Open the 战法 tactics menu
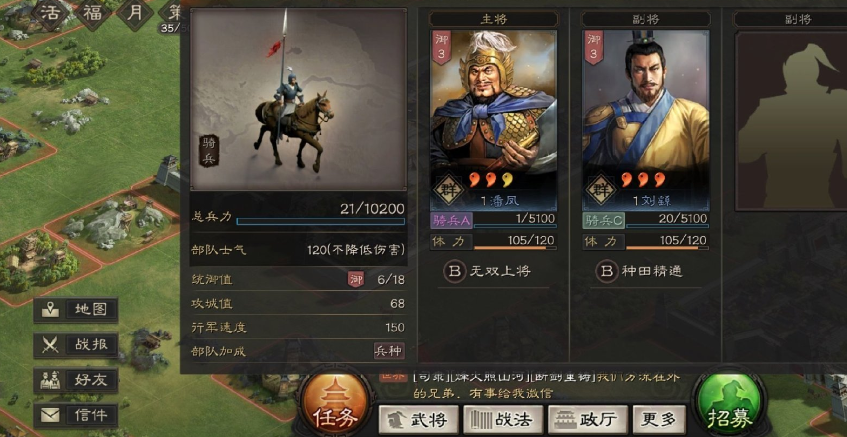 [x=503, y=419]
